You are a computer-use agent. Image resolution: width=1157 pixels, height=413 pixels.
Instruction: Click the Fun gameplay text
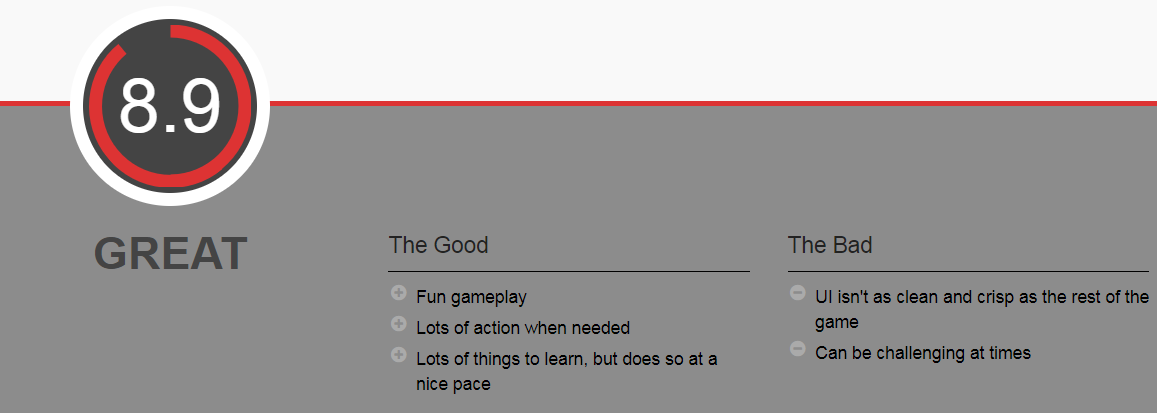pyautogui.click(x=472, y=297)
